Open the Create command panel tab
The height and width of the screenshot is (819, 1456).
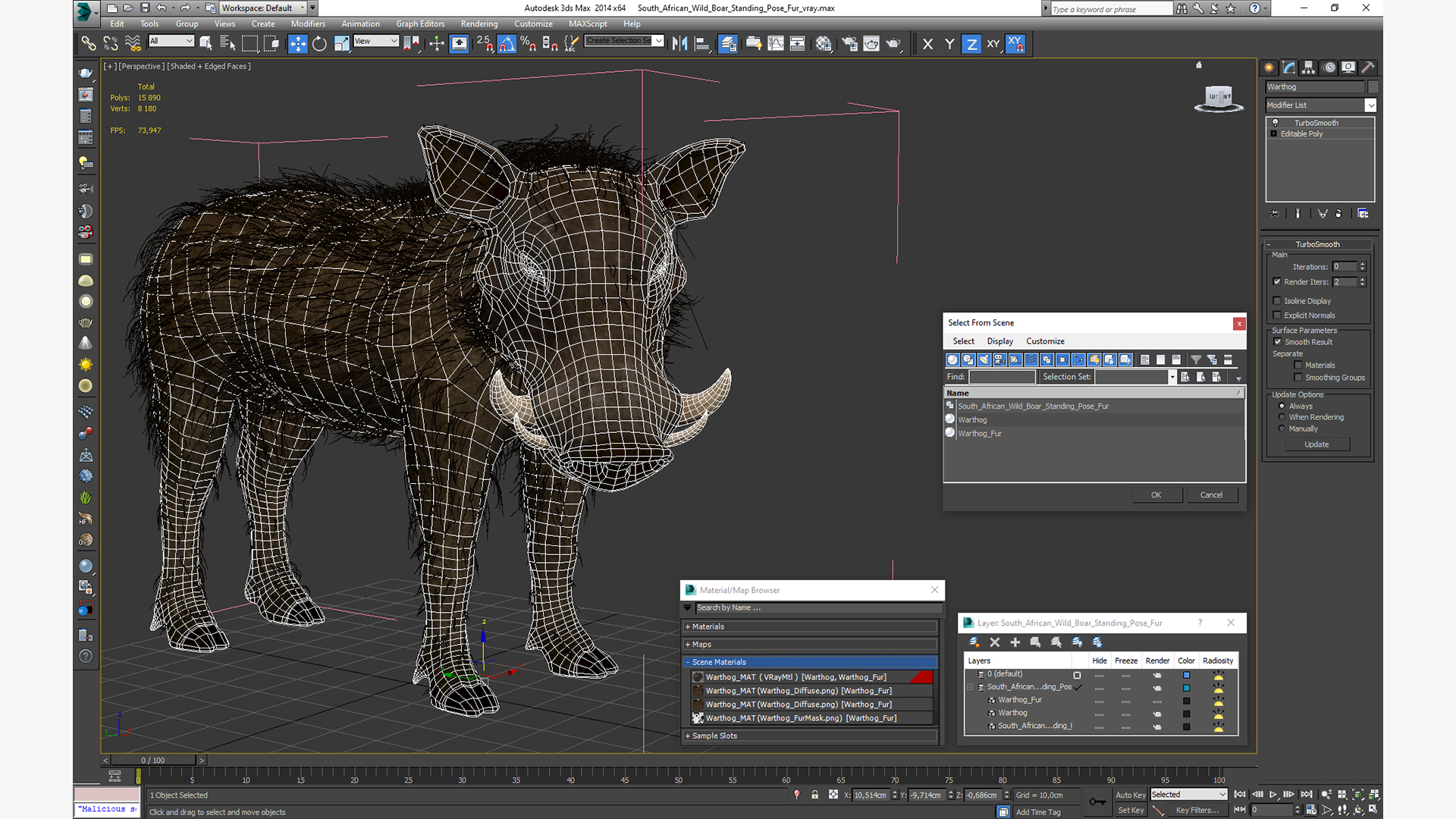point(1269,67)
